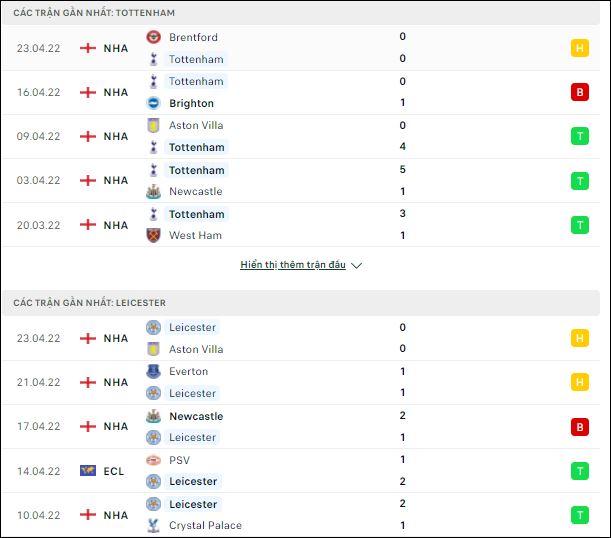Click the red B badge for Tottenham–Brighton
The width and height of the screenshot is (611, 538).
pos(579,92)
